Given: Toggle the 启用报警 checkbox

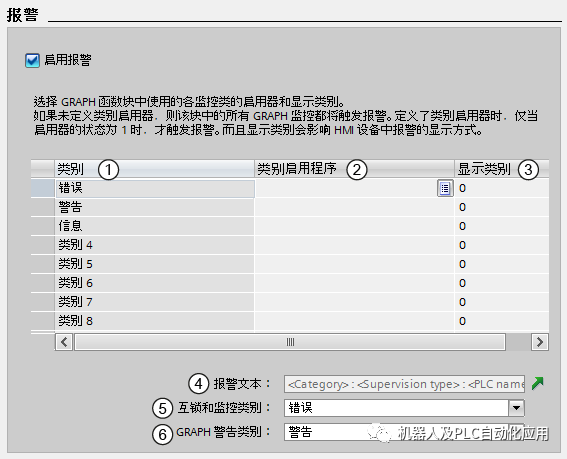Looking at the screenshot, I should pos(32,60).
